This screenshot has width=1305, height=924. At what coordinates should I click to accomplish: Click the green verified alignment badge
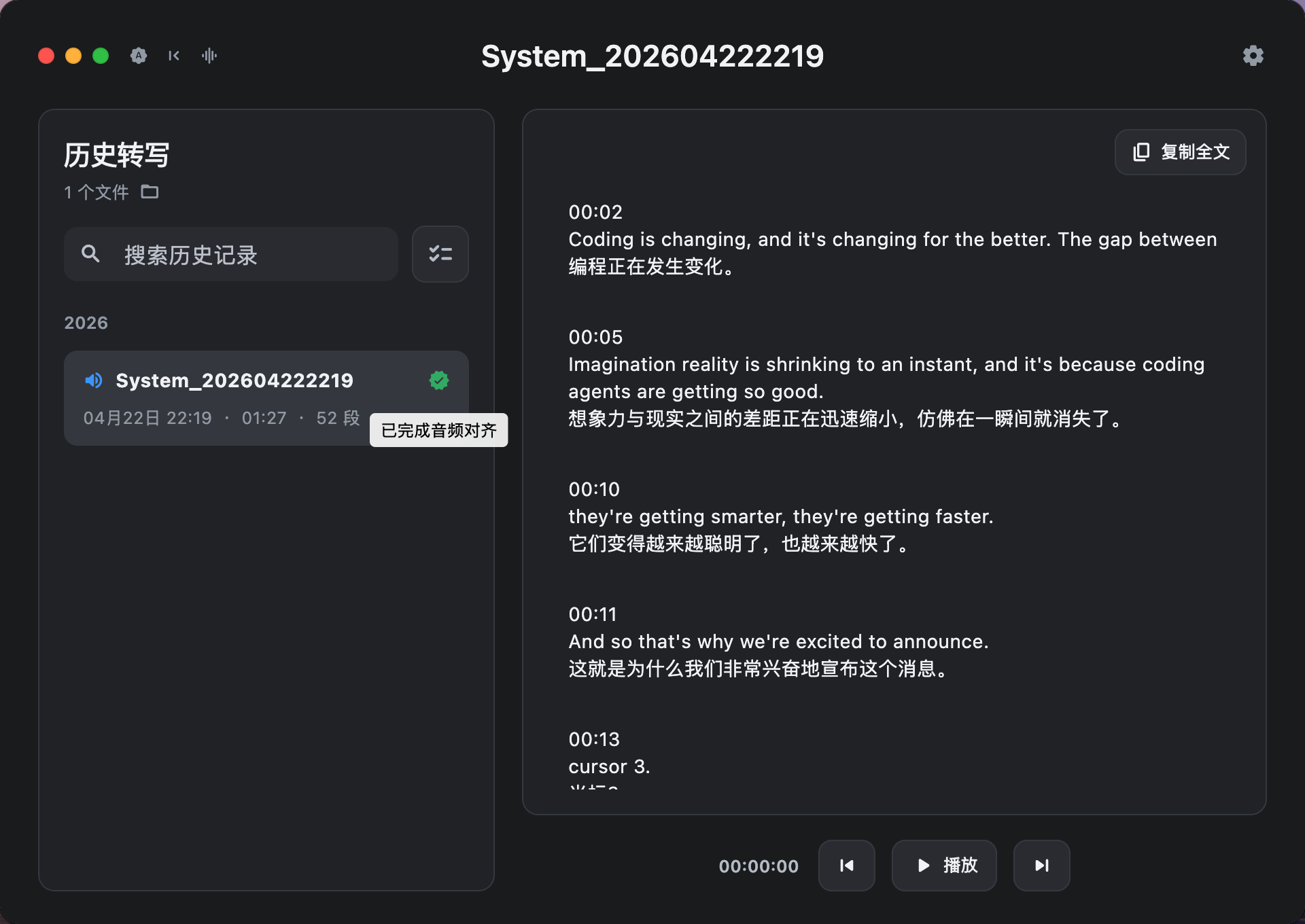tap(439, 380)
